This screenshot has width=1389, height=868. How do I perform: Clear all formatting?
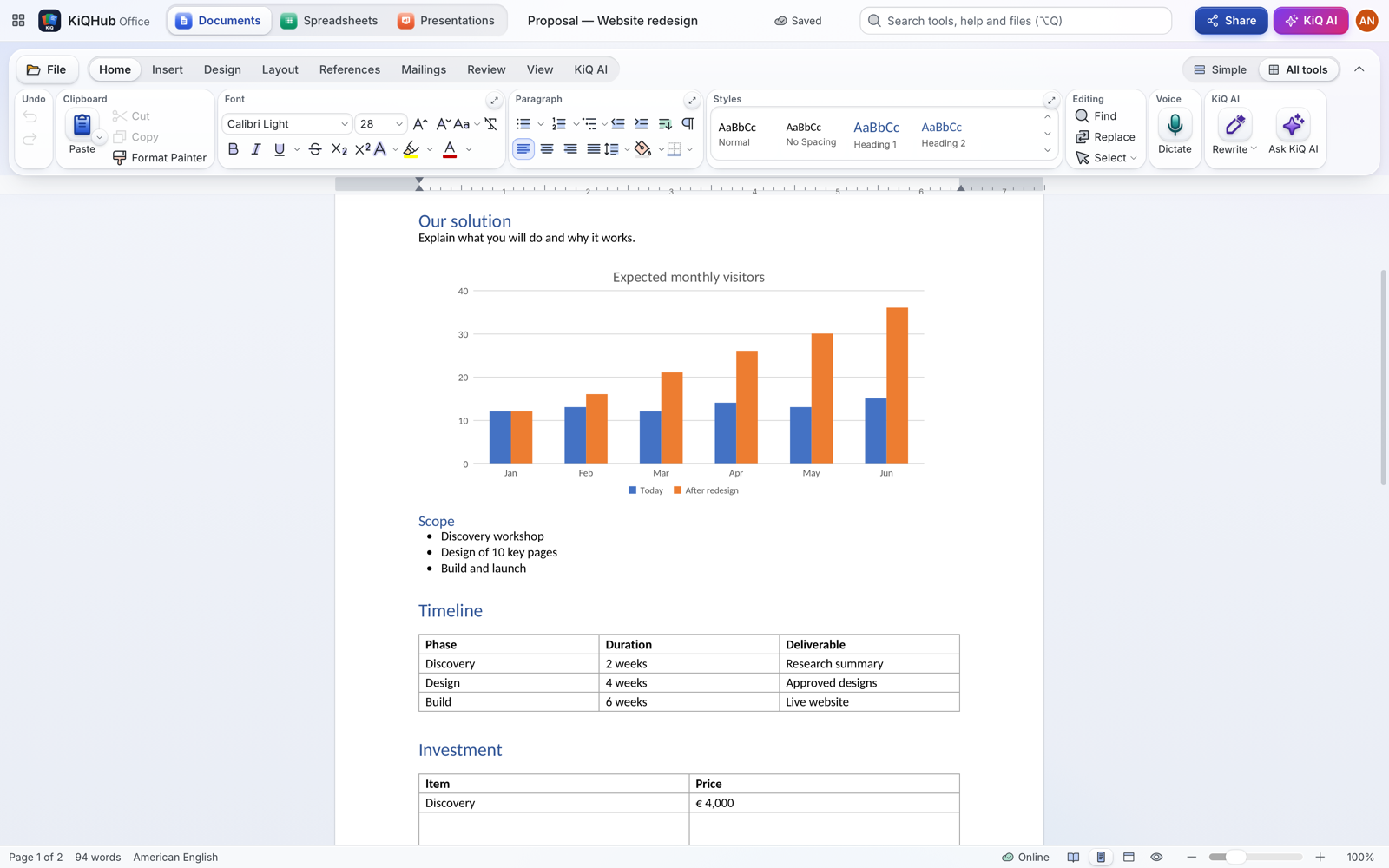tap(490, 124)
